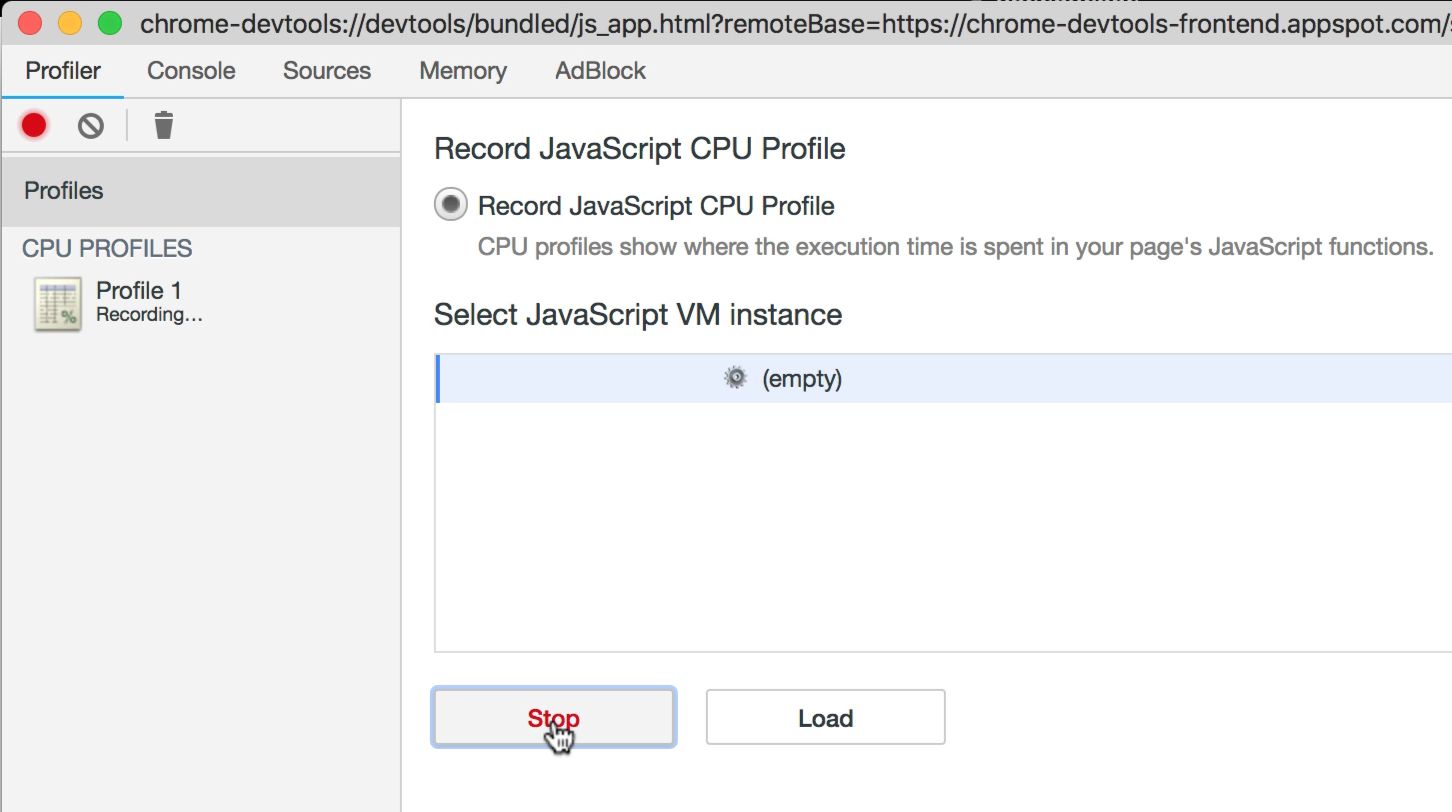
Task: Click the Profile 1 spreadsheet icon
Action: point(58,304)
